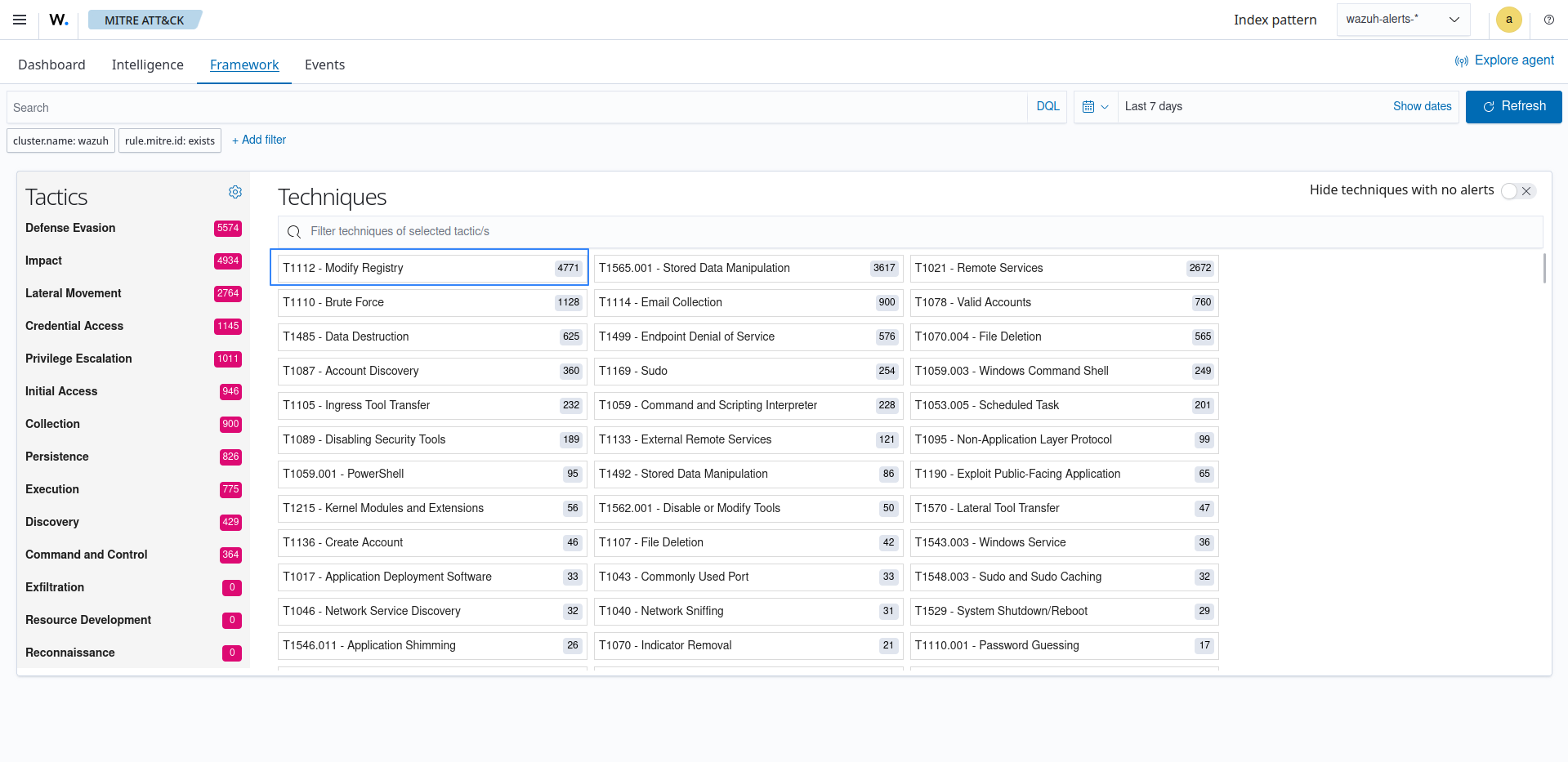Open Tactics settings gear icon

tap(235, 192)
